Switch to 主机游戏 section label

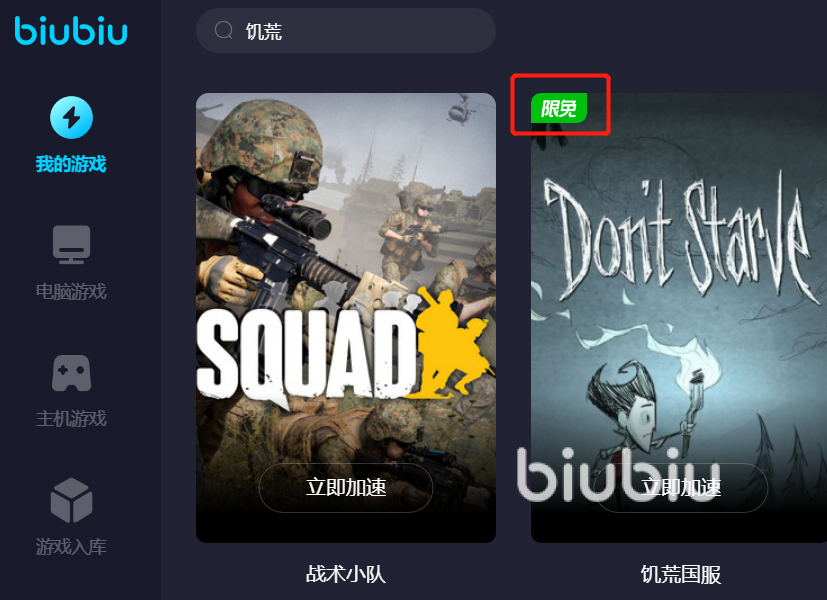tap(71, 419)
